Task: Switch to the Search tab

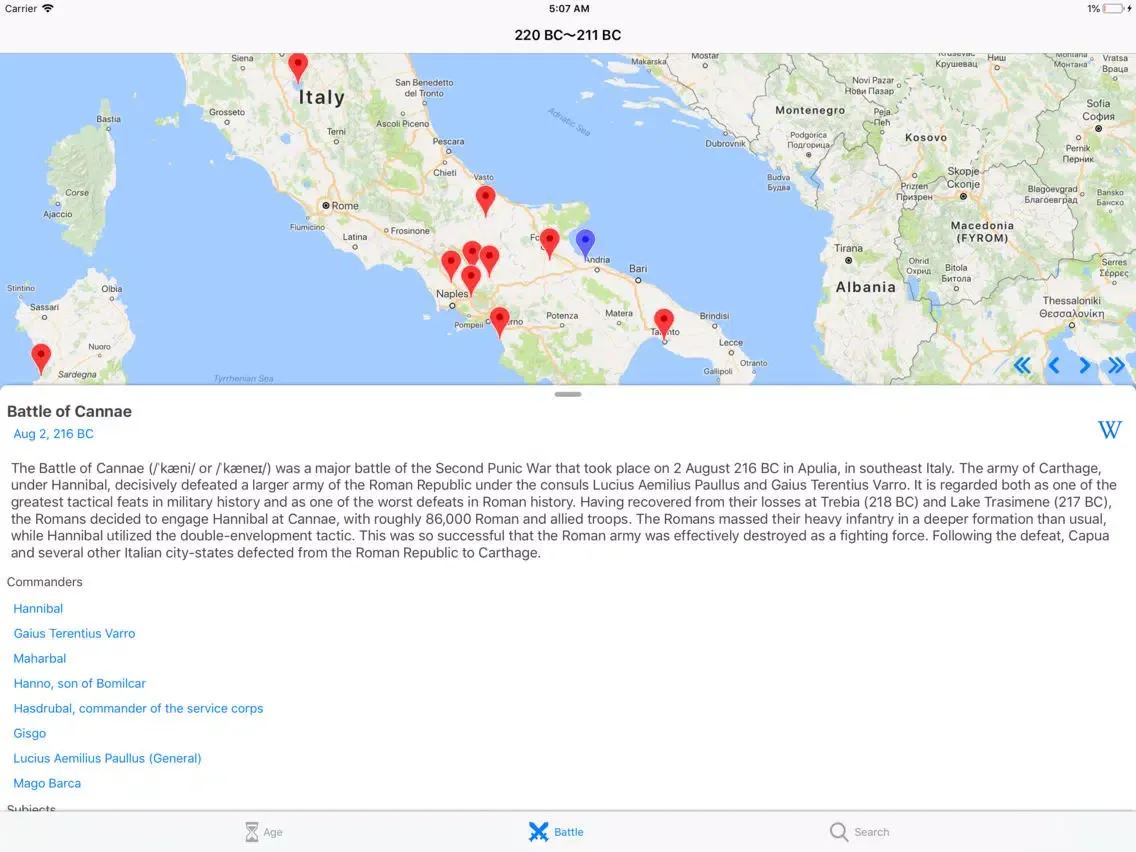Action: point(859,832)
